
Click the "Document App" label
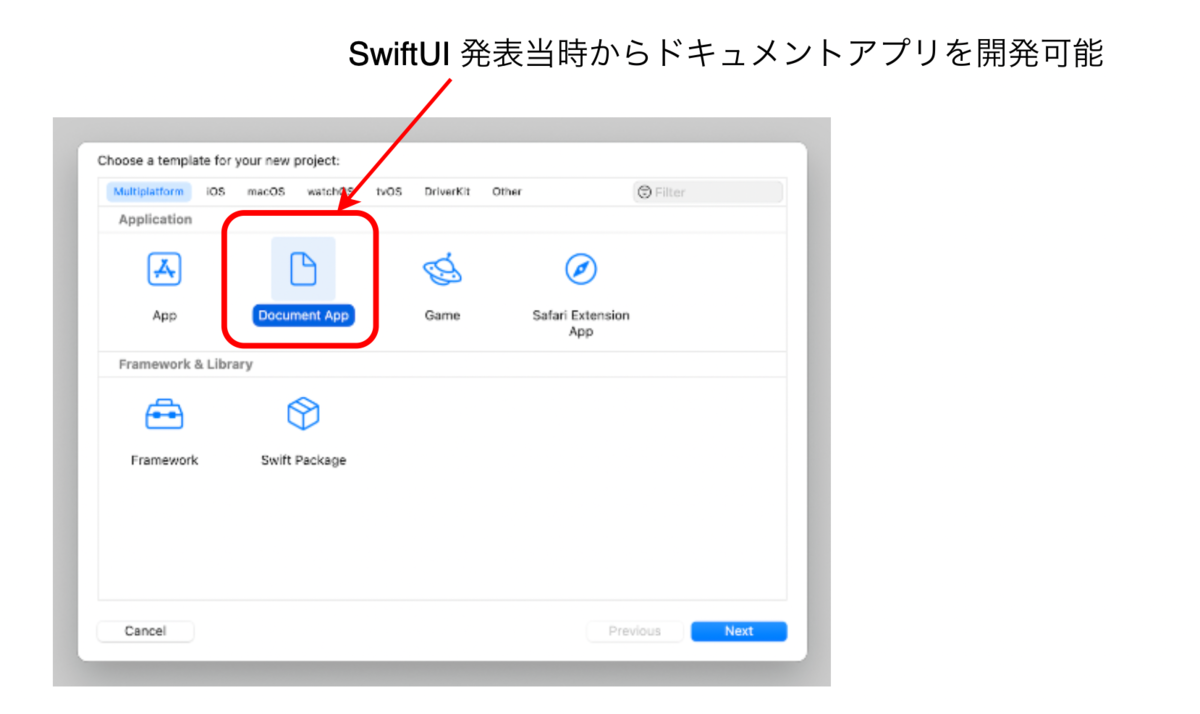(303, 315)
